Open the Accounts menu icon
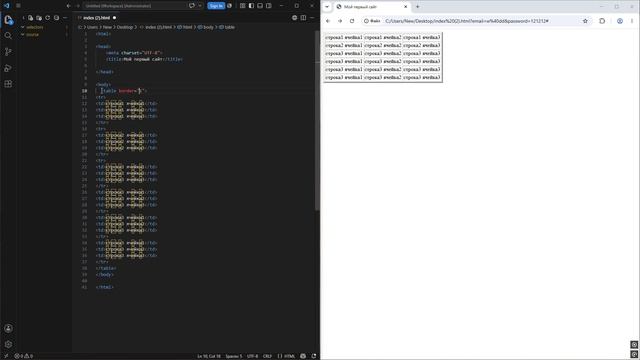640x360 pixels. pos(8,328)
